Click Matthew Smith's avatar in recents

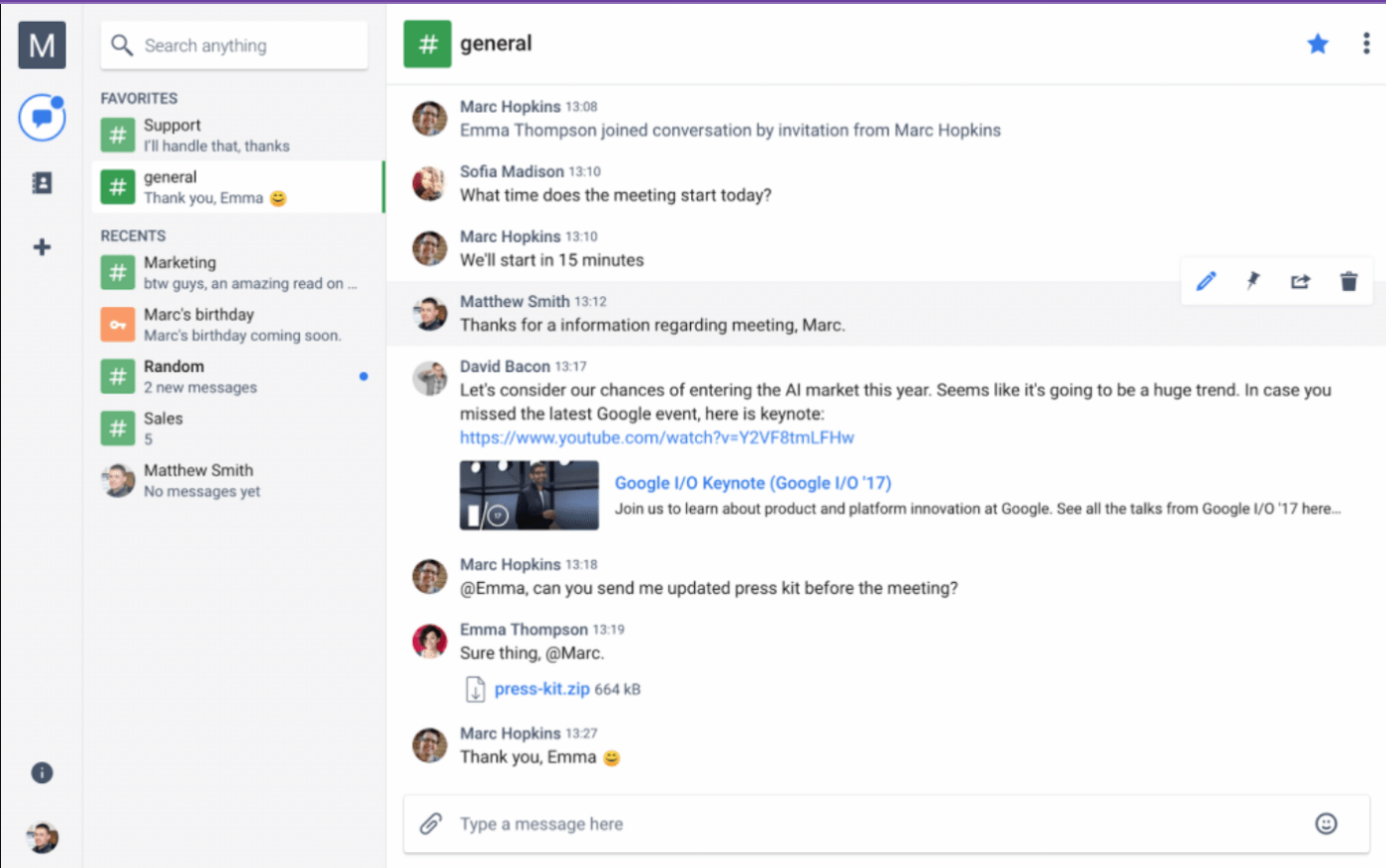coord(118,480)
